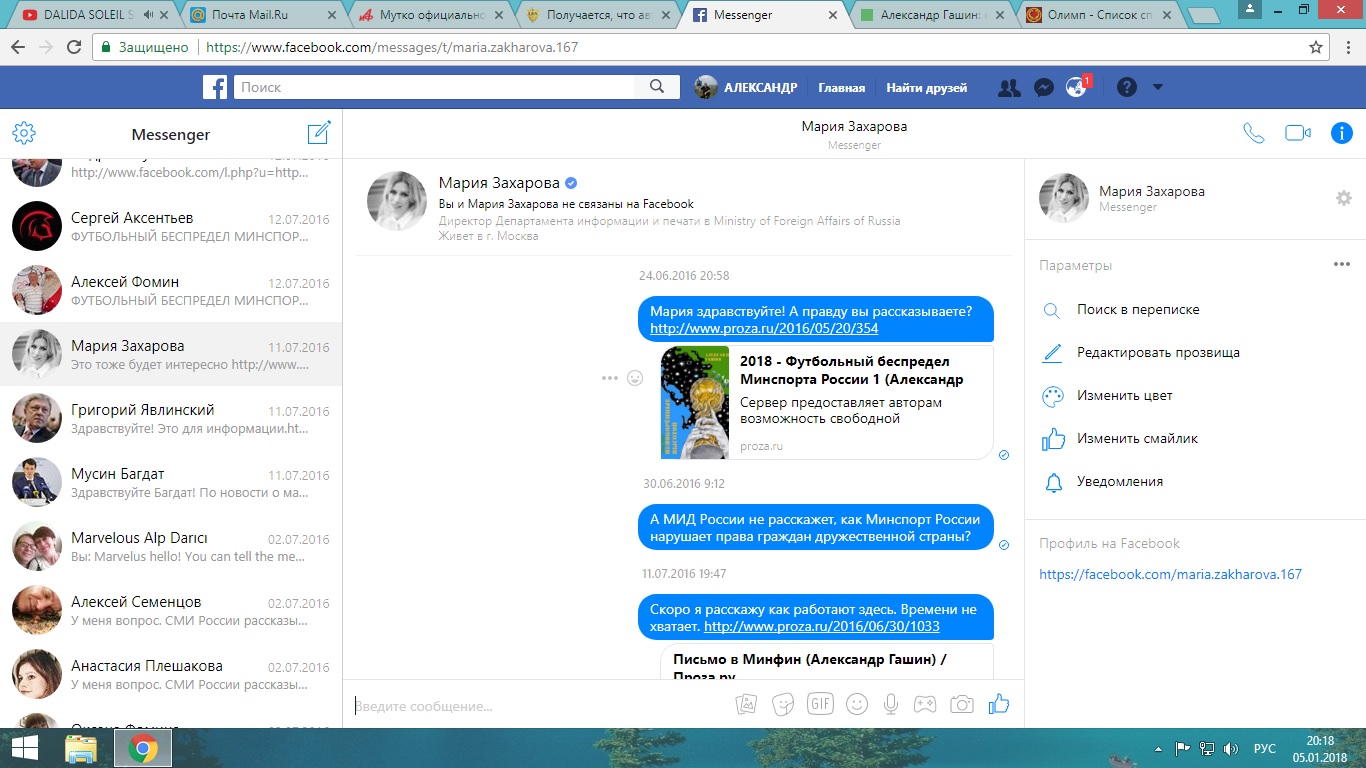Click the Facebook logo in top bar
The height and width of the screenshot is (768, 1366).
(215, 87)
